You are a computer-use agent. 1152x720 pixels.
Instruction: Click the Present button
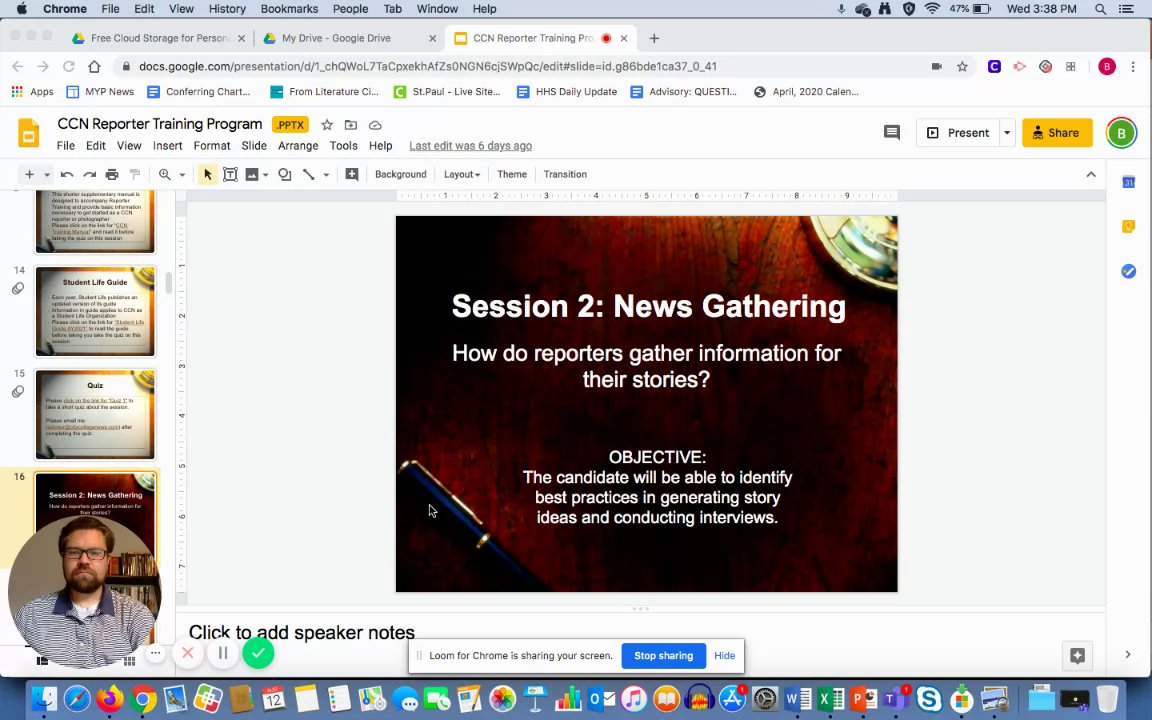click(958, 132)
